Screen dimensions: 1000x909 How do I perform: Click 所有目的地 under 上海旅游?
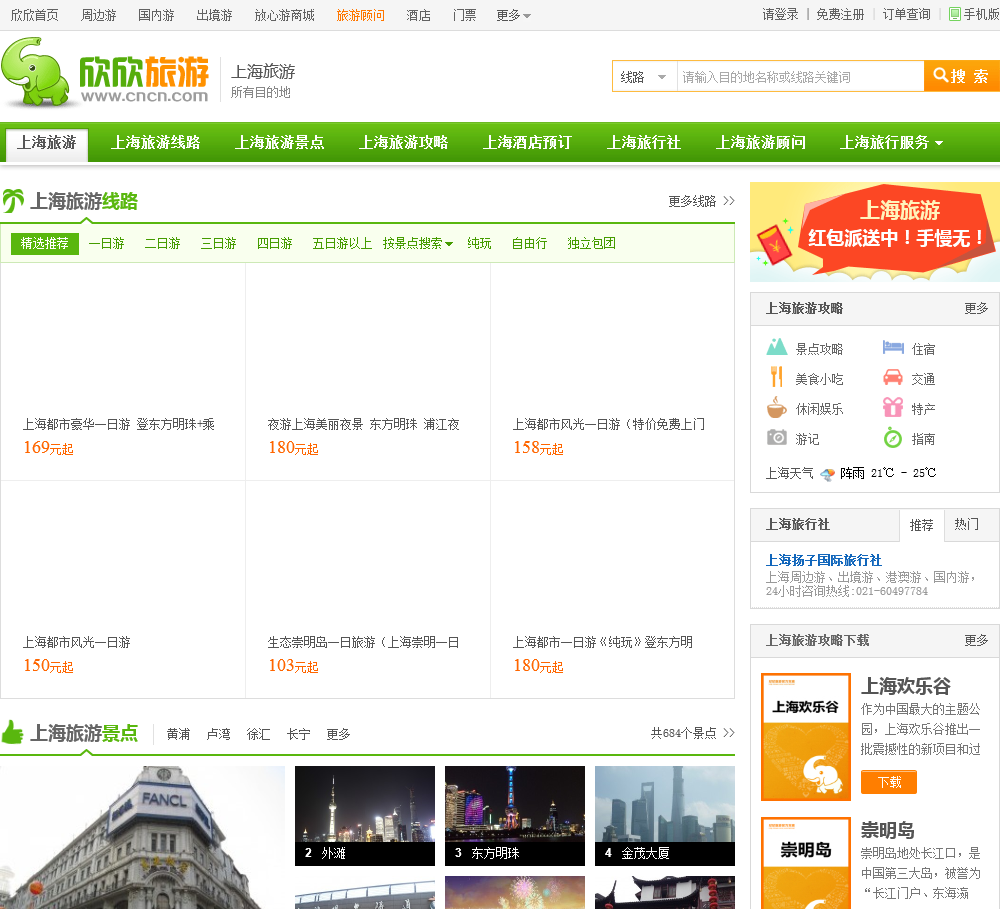click(x=260, y=92)
